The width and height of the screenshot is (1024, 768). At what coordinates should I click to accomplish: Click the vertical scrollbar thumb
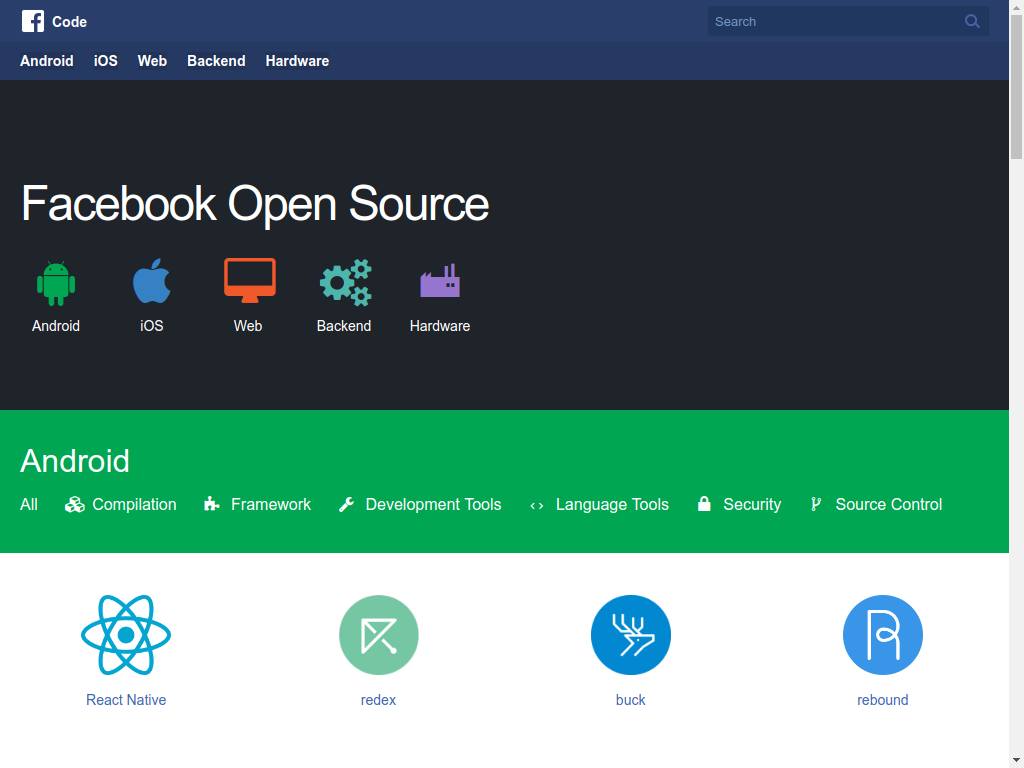(1016, 86)
